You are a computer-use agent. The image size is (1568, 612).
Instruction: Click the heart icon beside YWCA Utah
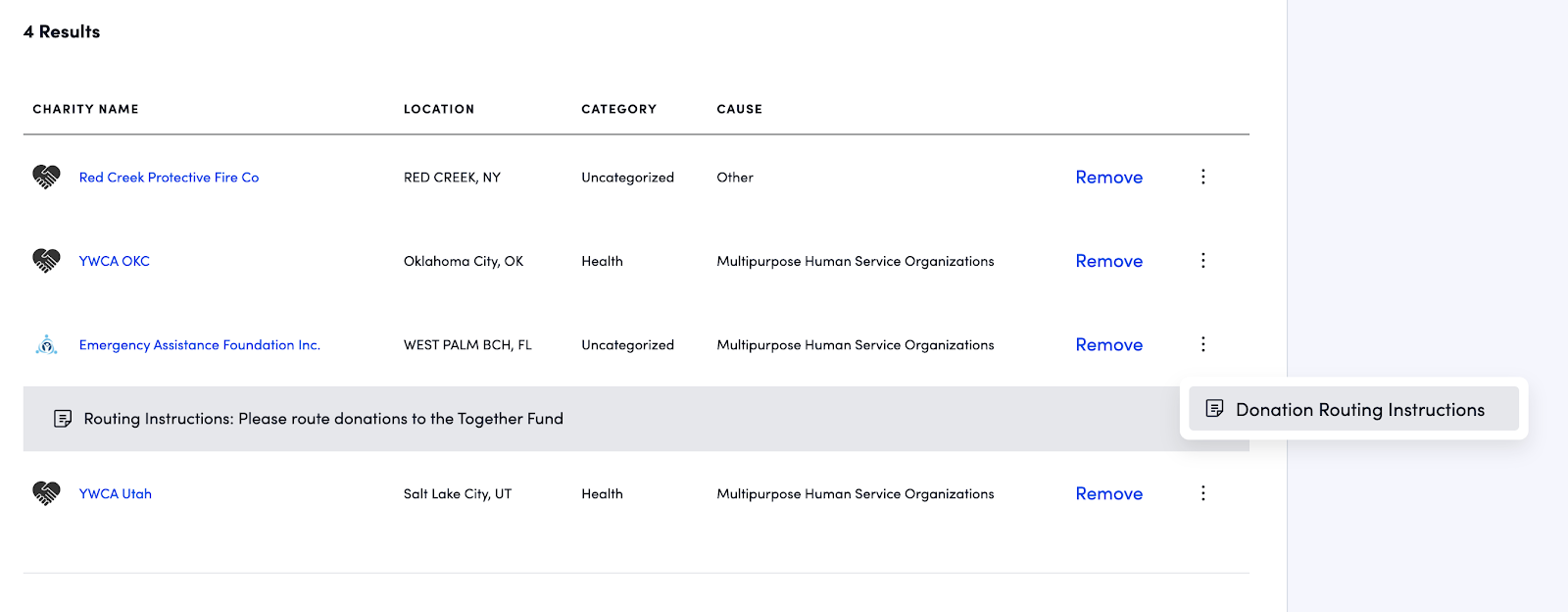(x=46, y=493)
